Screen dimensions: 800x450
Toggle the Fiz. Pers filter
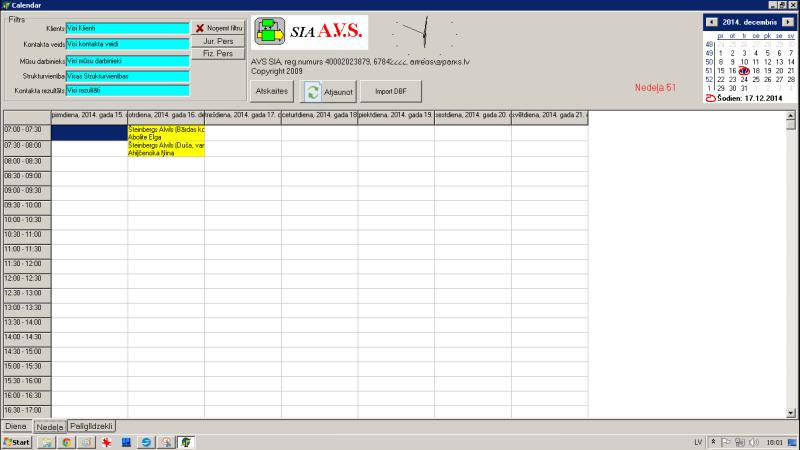click(x=218, y=54)
